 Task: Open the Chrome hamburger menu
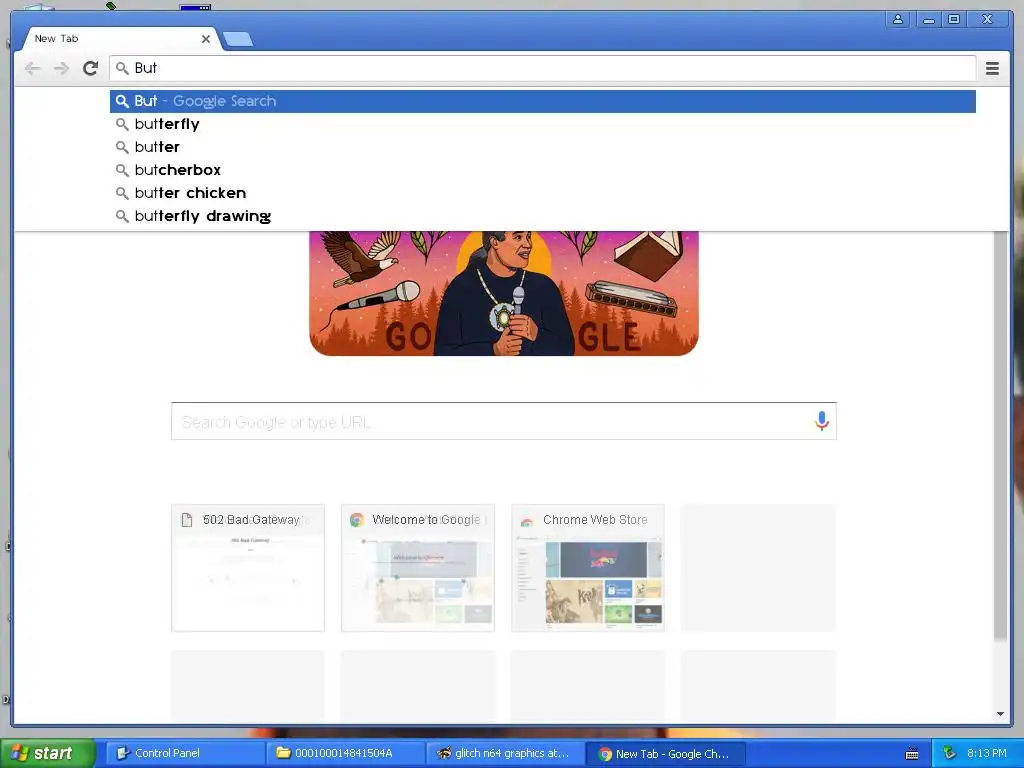992,68
